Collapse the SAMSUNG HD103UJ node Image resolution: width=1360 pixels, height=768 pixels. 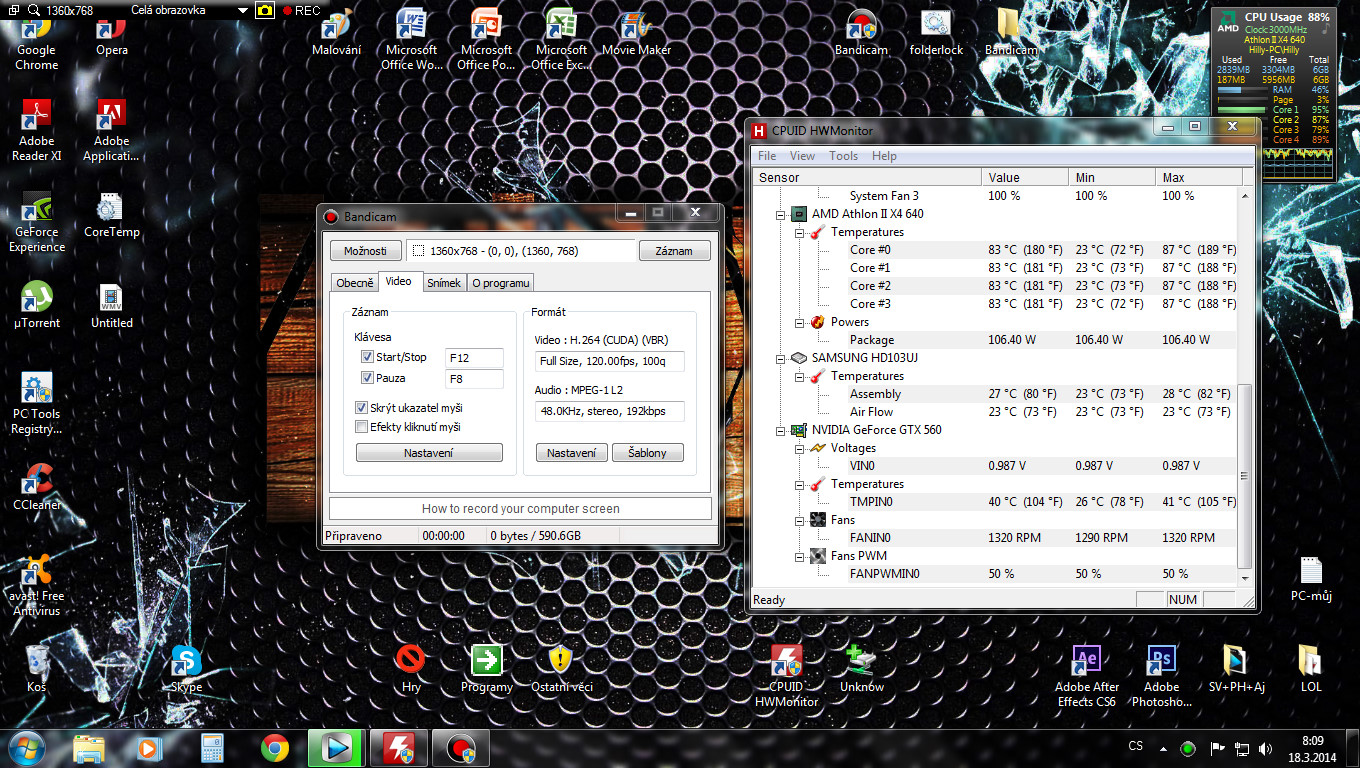[782, 358]
